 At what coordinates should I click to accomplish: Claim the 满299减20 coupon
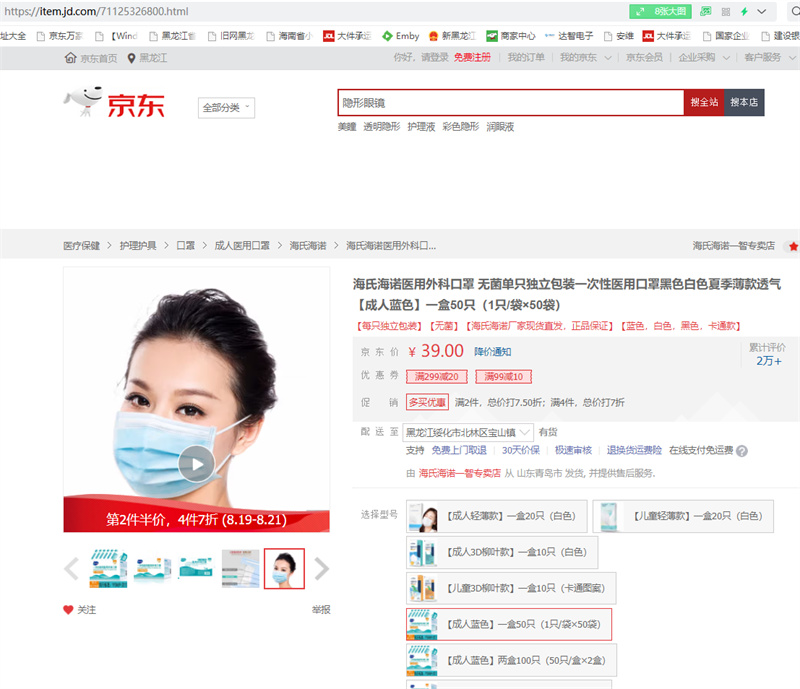pos(435,376)
